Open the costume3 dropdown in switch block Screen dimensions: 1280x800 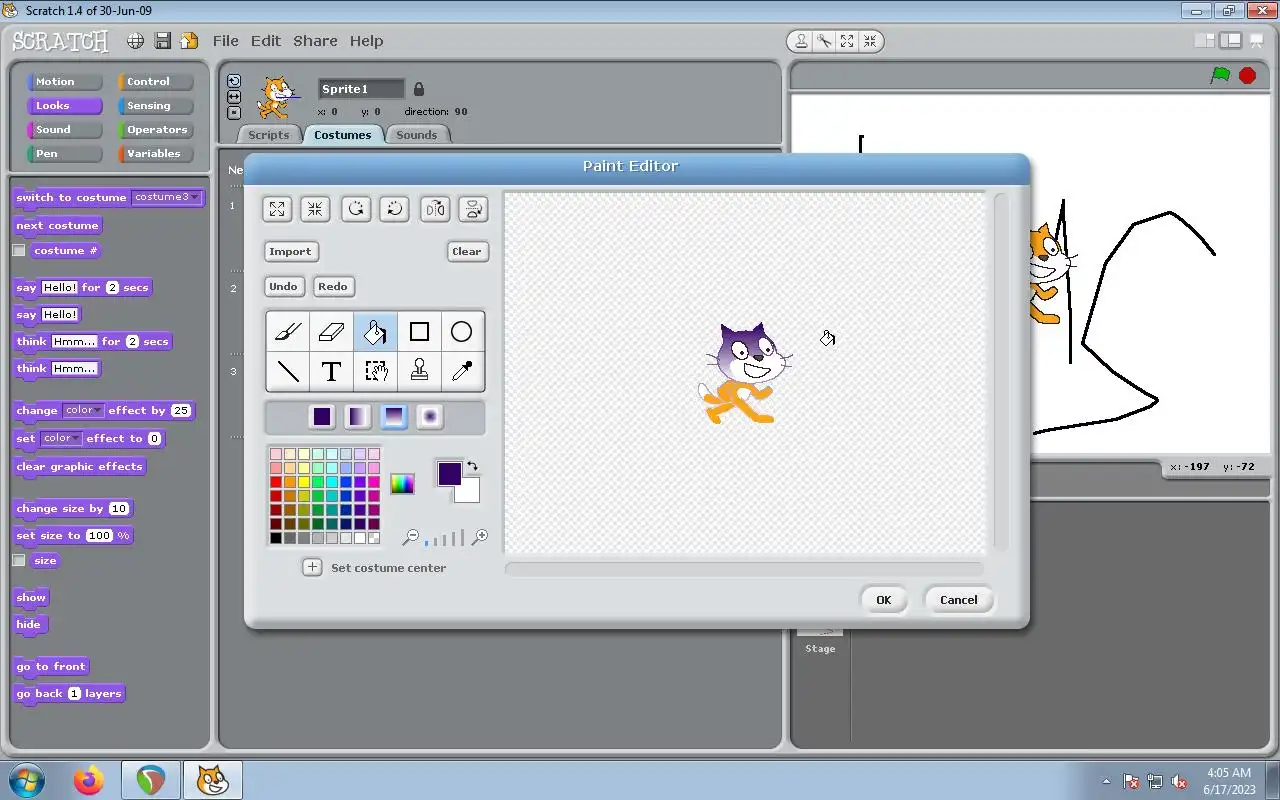tap(167, 197)
